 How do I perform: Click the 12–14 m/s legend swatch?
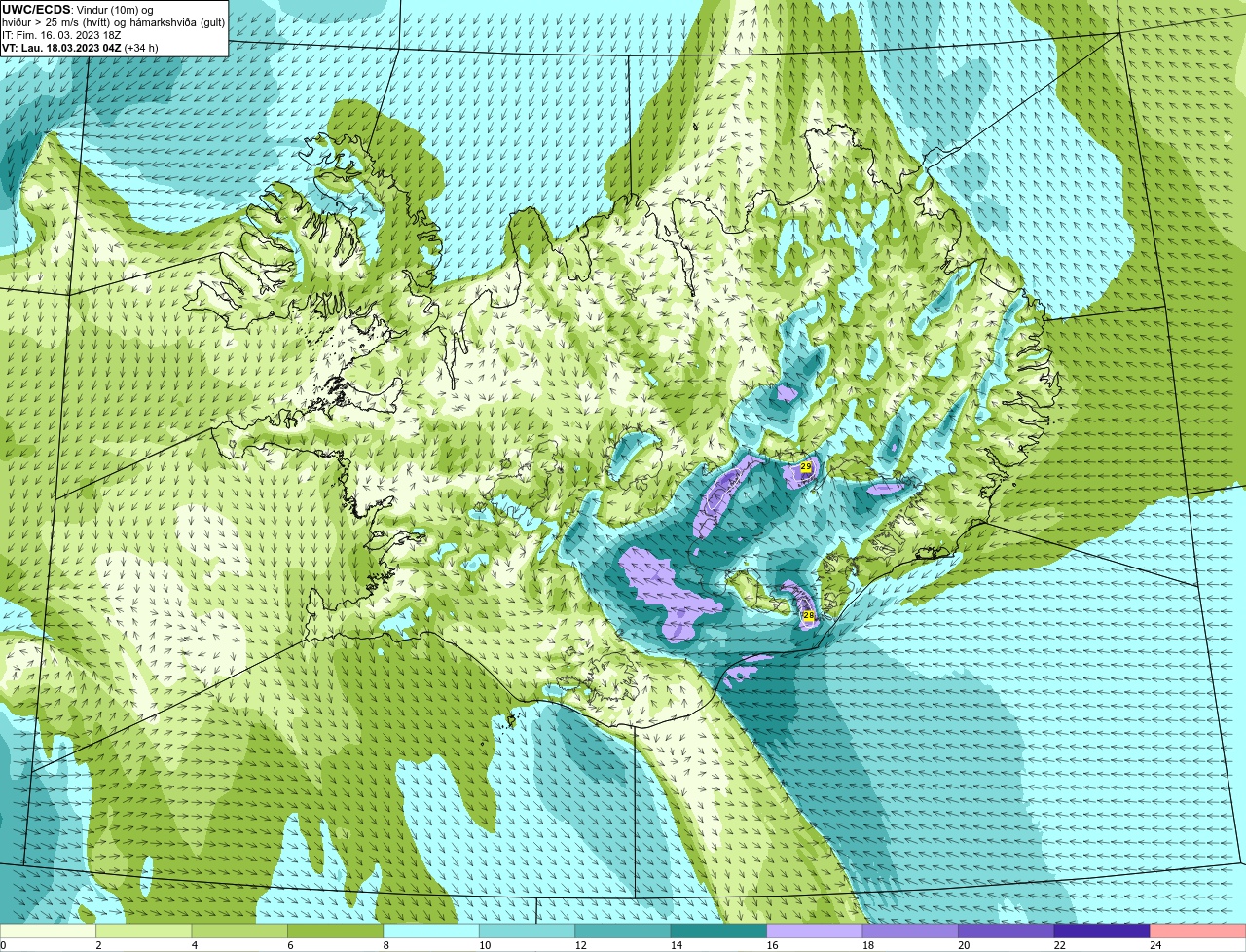[623, 932]
